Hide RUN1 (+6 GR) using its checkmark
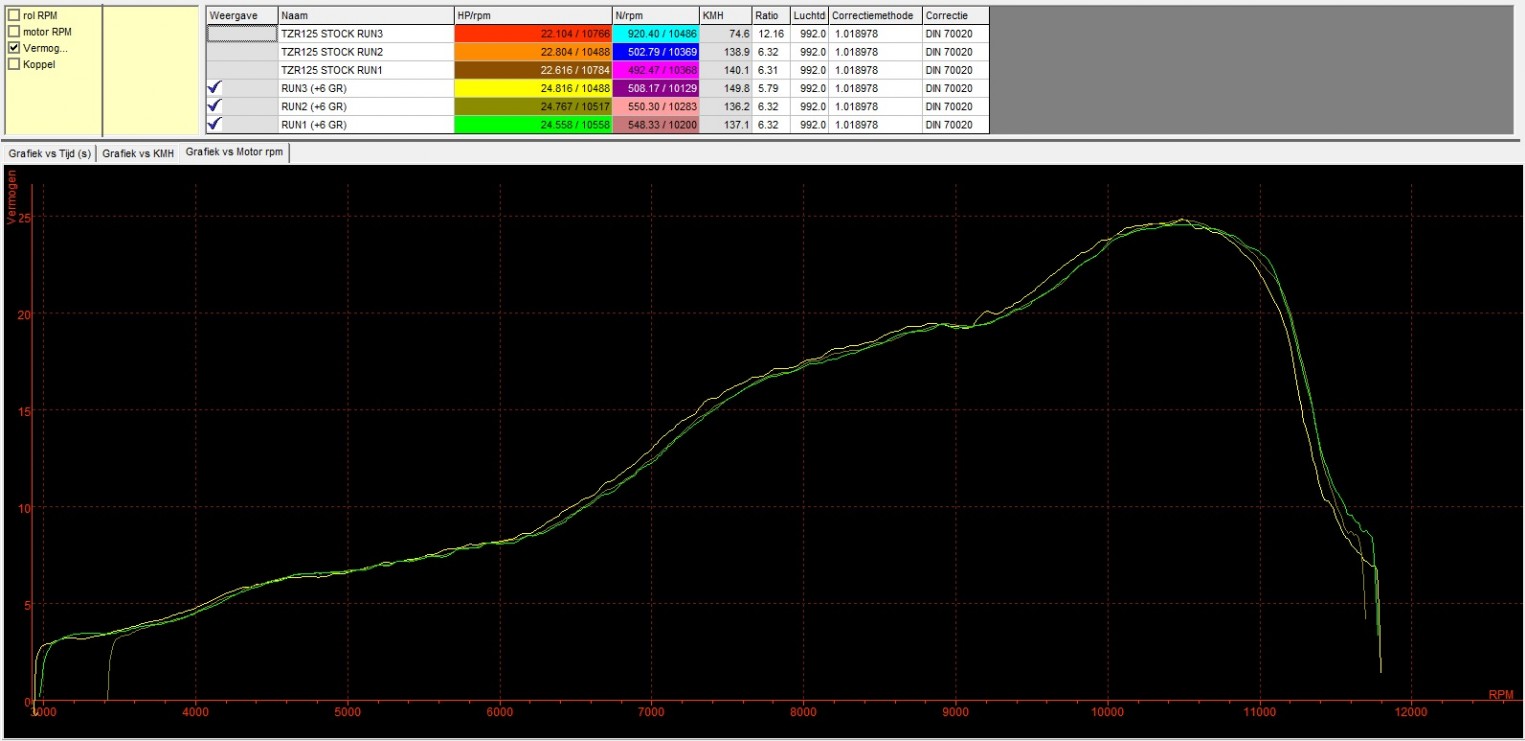The image size is (1525, 741). tap(214, 124)
